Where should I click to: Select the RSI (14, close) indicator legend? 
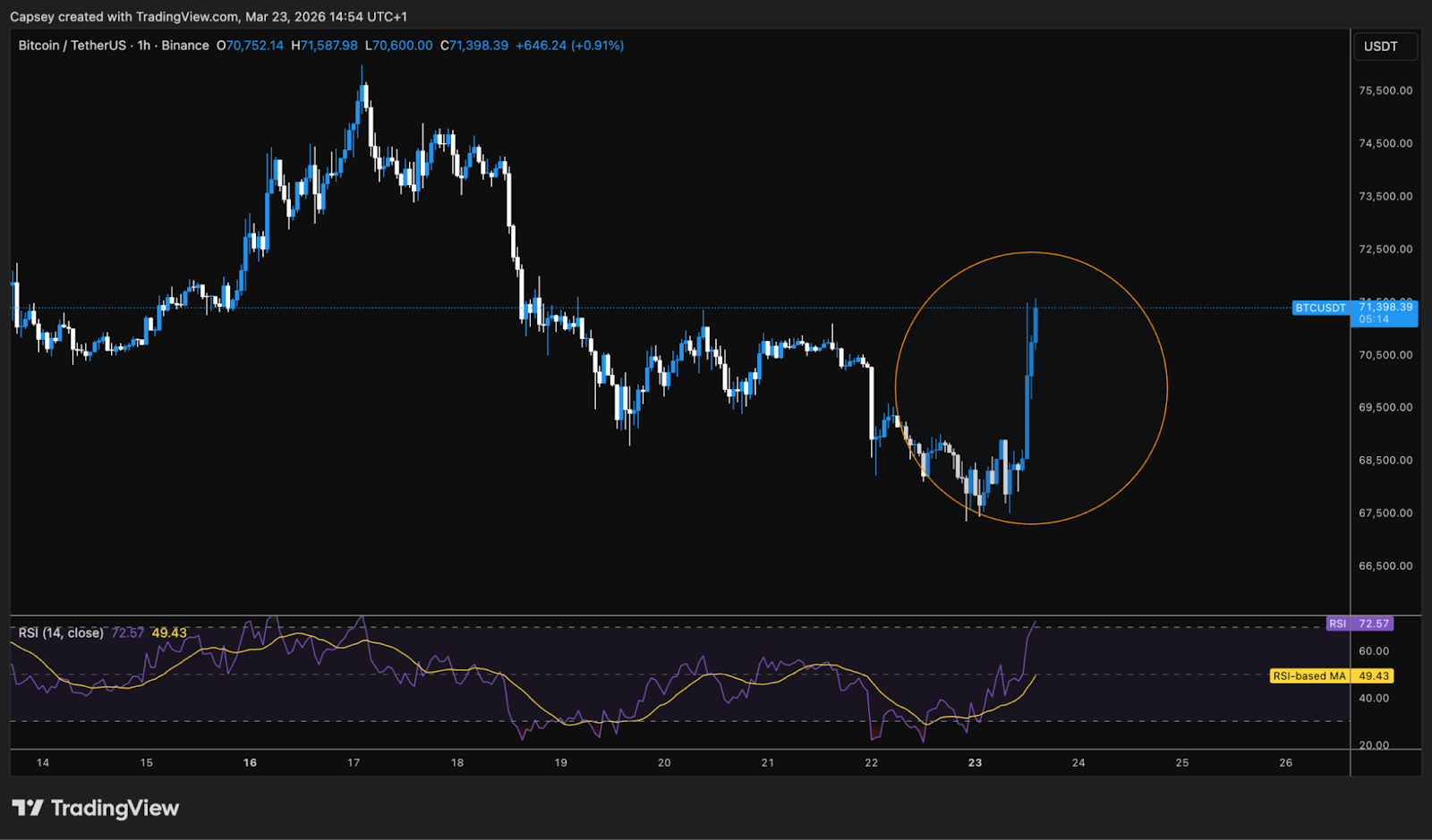[59, 632]
